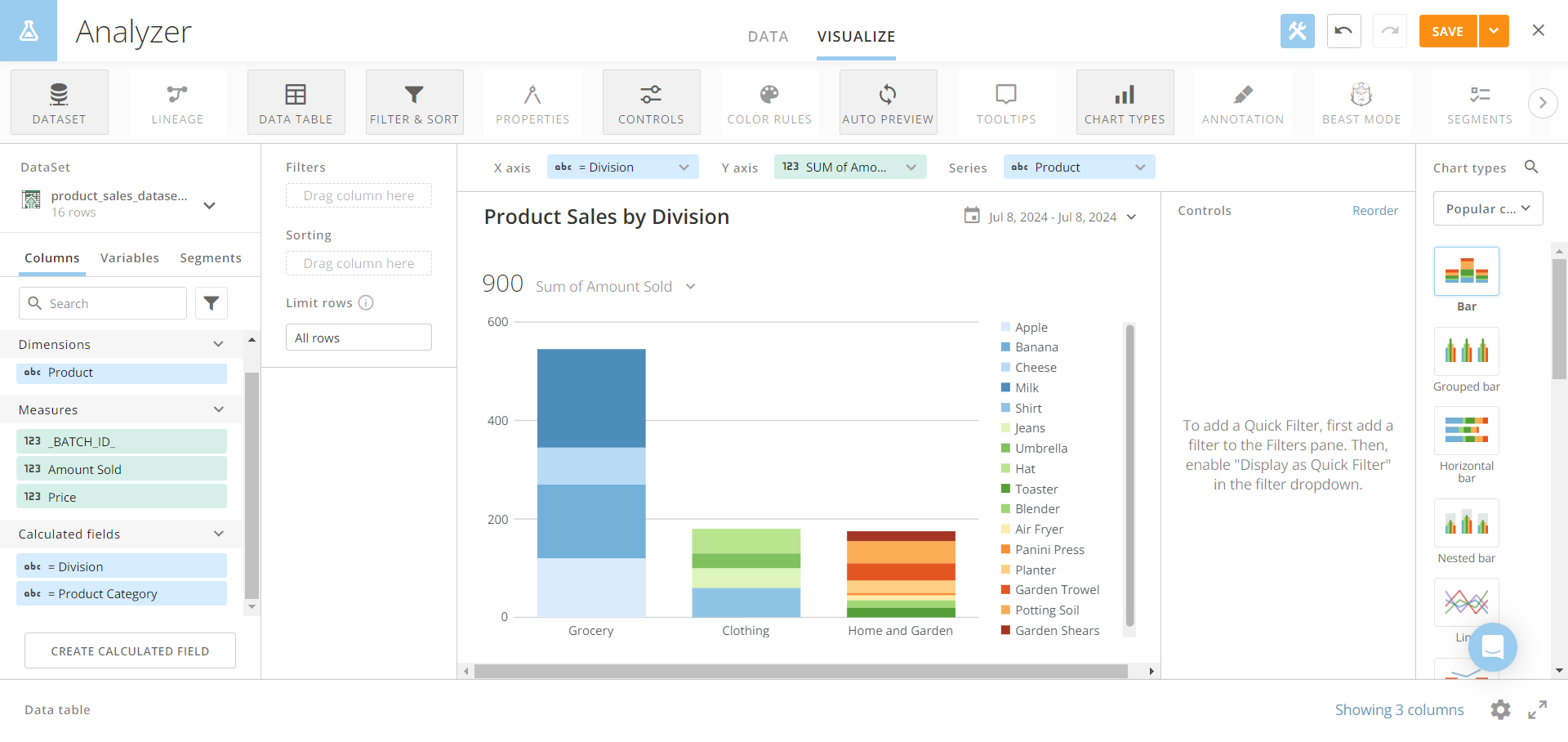This screenshot has width=1568, height=742.
Task: Switch to the DATA tab
Action: coord(768,36)
